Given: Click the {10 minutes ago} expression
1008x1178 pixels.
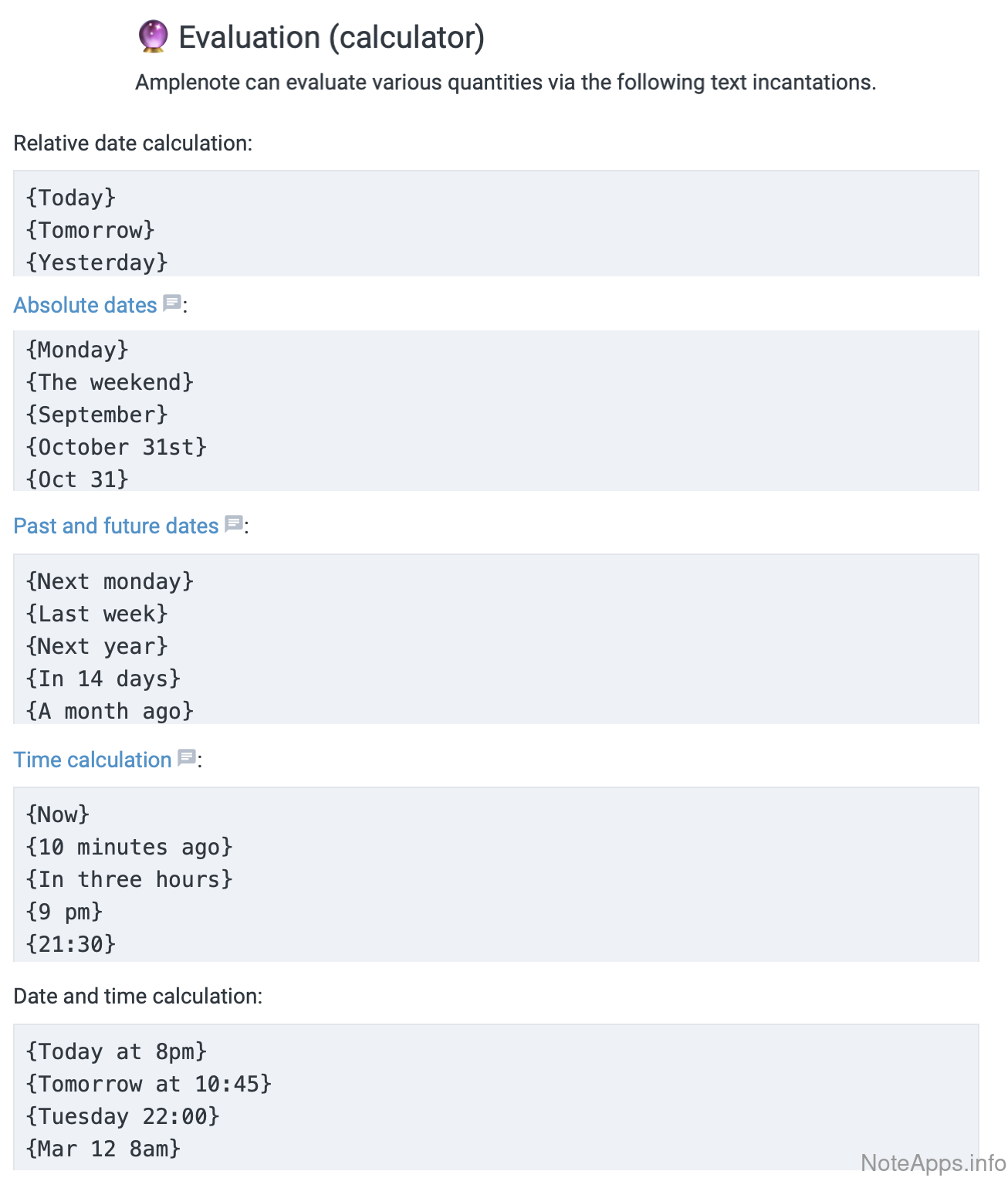Looking at the screenshot, I should pos(129,847).
